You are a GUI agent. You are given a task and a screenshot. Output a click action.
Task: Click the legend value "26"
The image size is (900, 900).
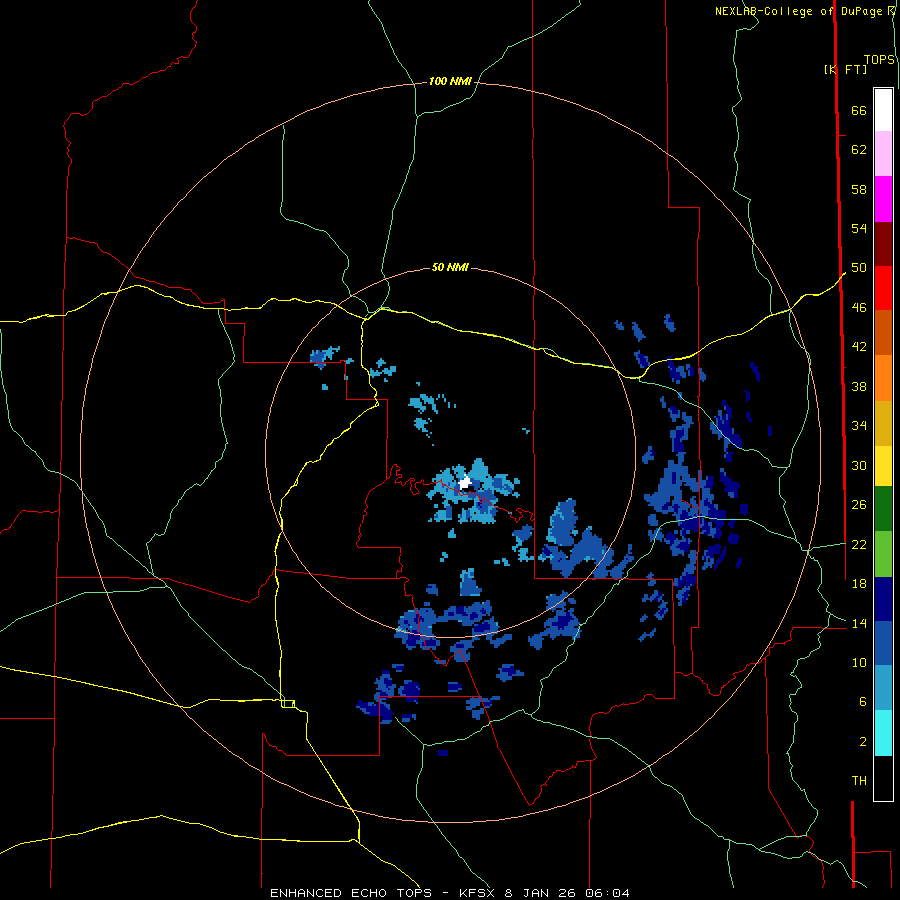(859, 505)
